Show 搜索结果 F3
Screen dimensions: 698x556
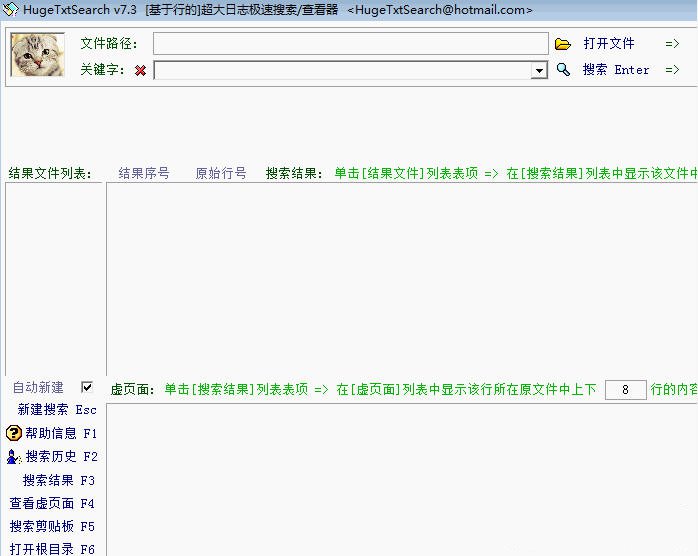click(x=59, y=480)
